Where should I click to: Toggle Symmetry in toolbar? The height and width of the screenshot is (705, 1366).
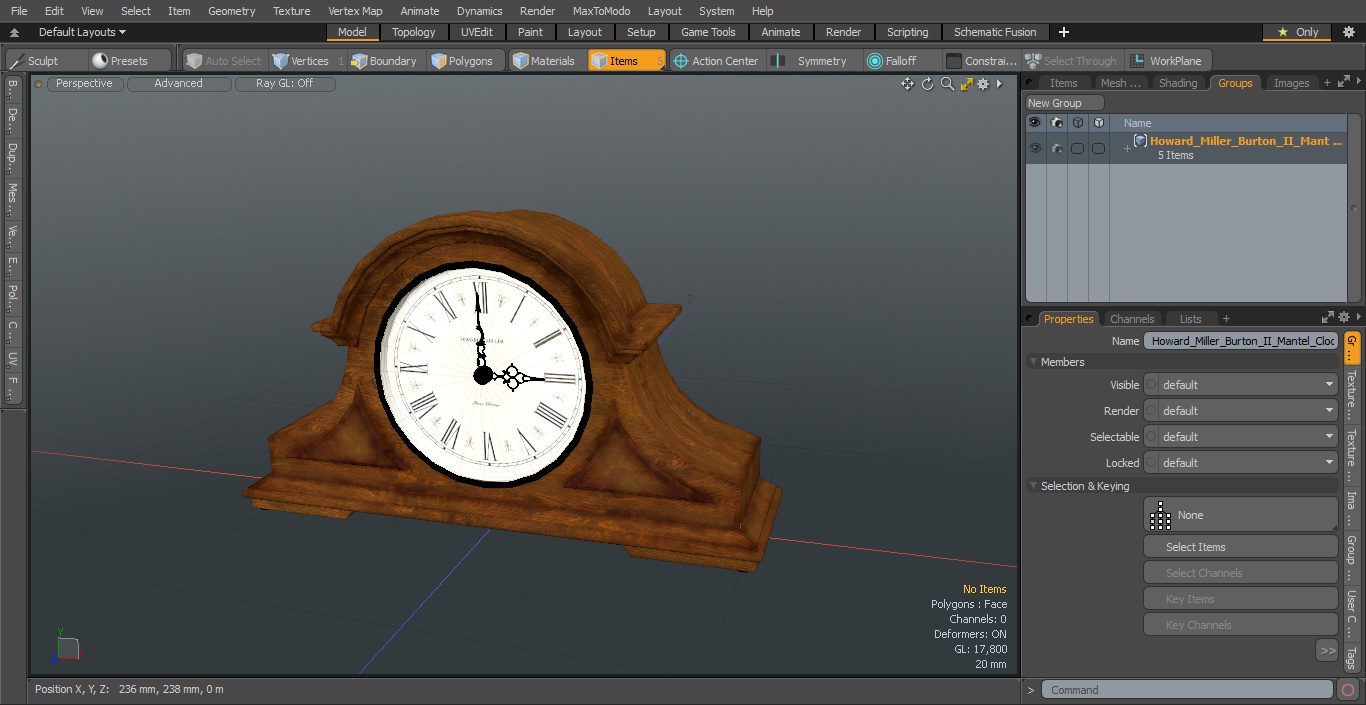[812, 61]
